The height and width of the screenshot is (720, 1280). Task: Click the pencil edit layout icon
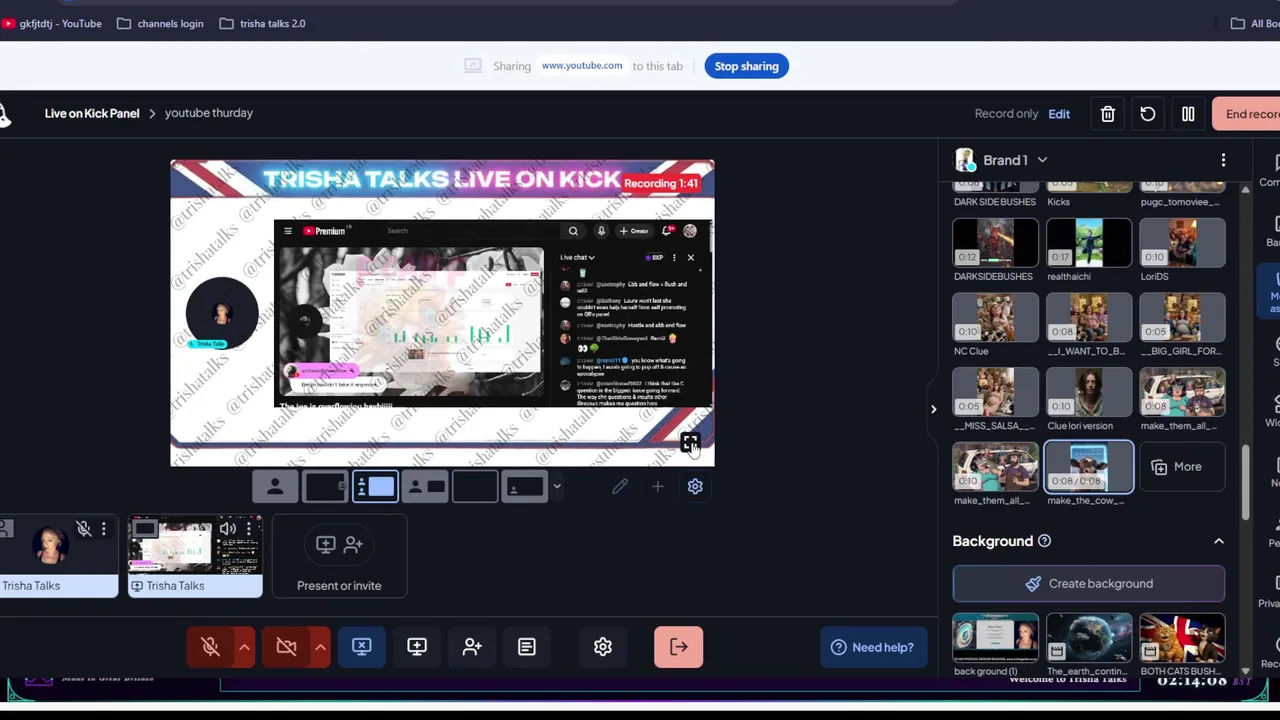620,487
